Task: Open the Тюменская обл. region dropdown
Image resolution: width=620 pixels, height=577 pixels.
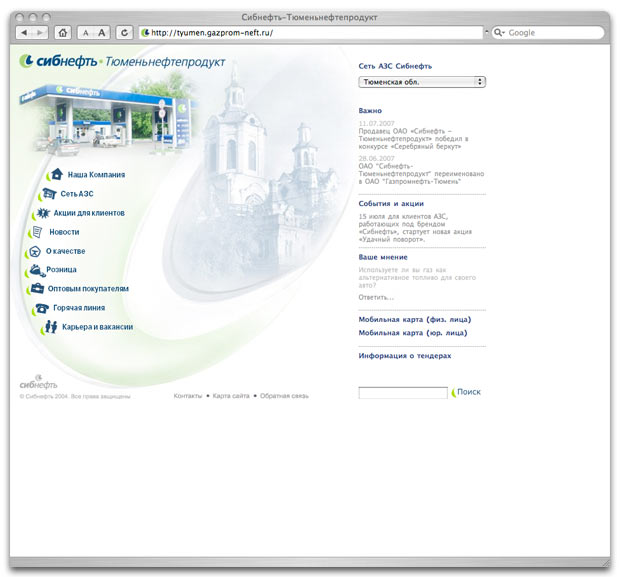Action: point(421,82)
